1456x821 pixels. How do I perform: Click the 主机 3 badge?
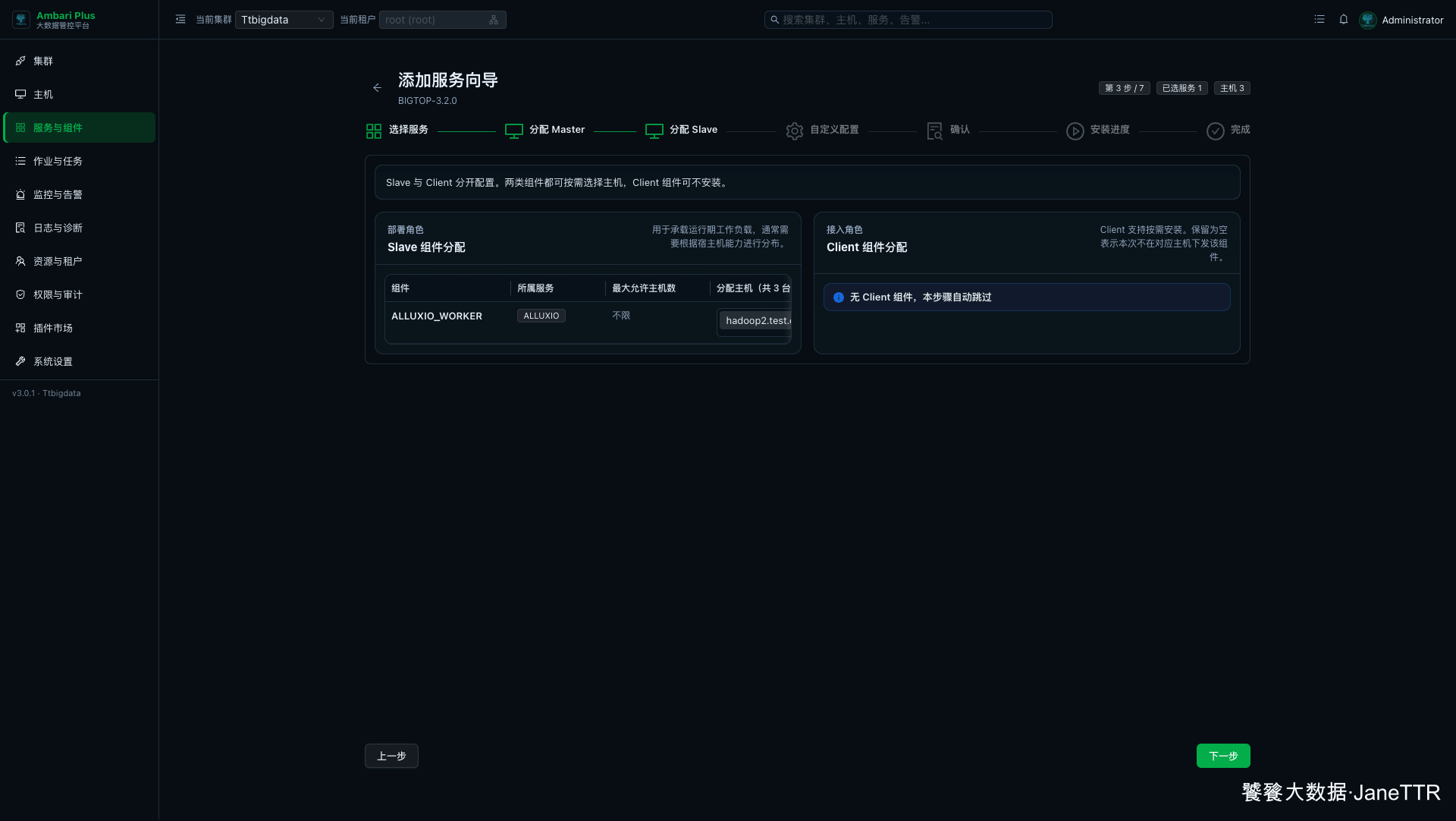click(1232, 88)
